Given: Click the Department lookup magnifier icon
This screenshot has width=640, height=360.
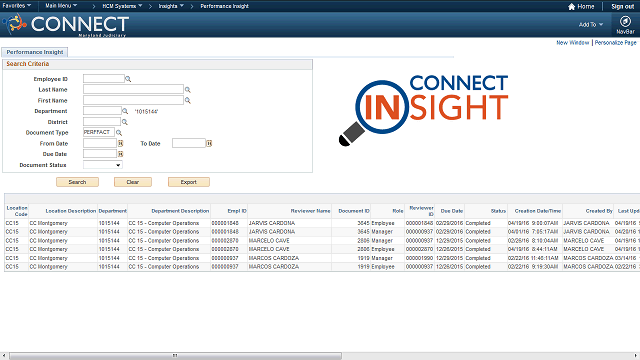Looking at the screenshot, I should [125, 111].
